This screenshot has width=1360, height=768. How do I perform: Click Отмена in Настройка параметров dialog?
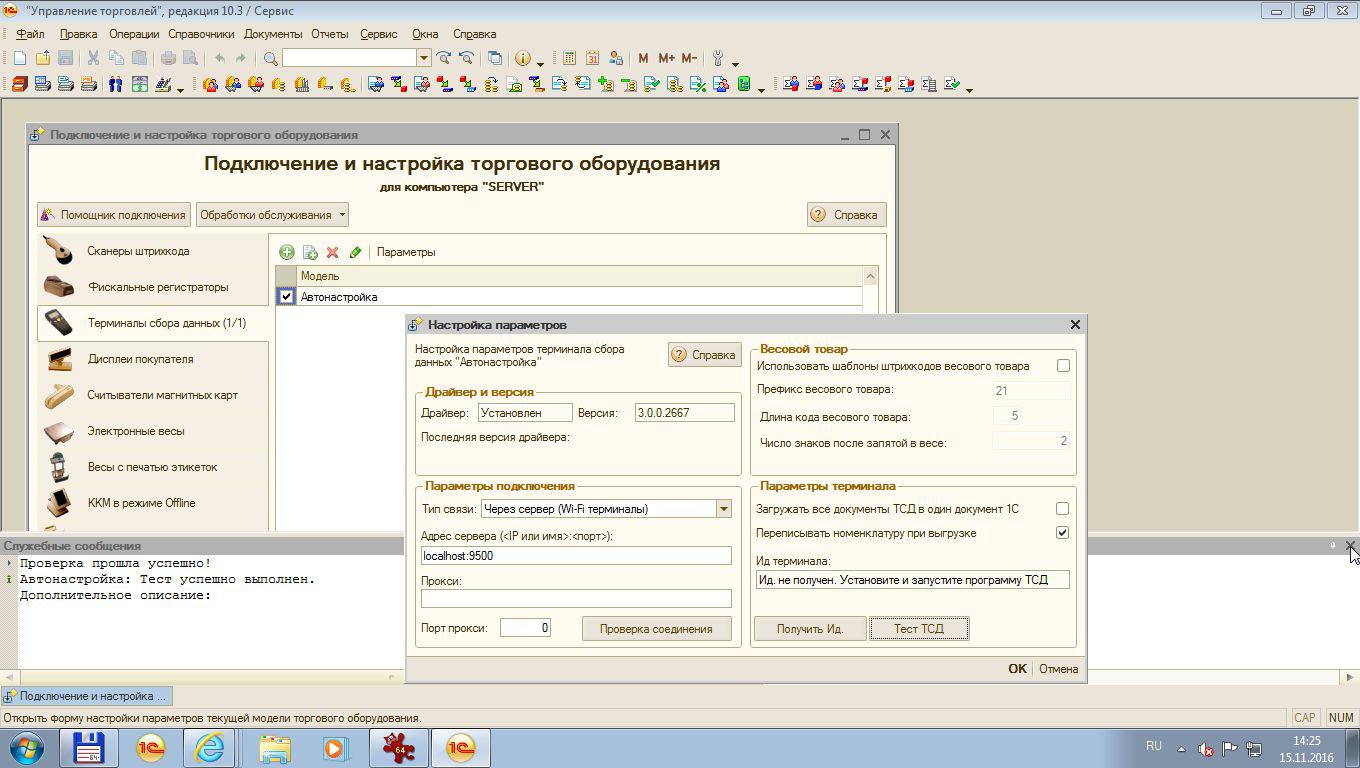tap(1058, 669)
